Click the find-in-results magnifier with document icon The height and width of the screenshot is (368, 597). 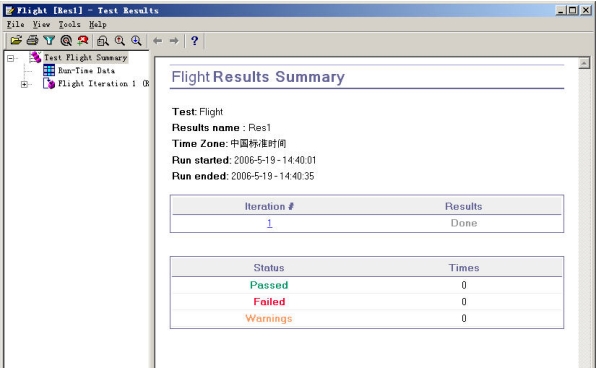pyautogui.click(x=102, y=40)
